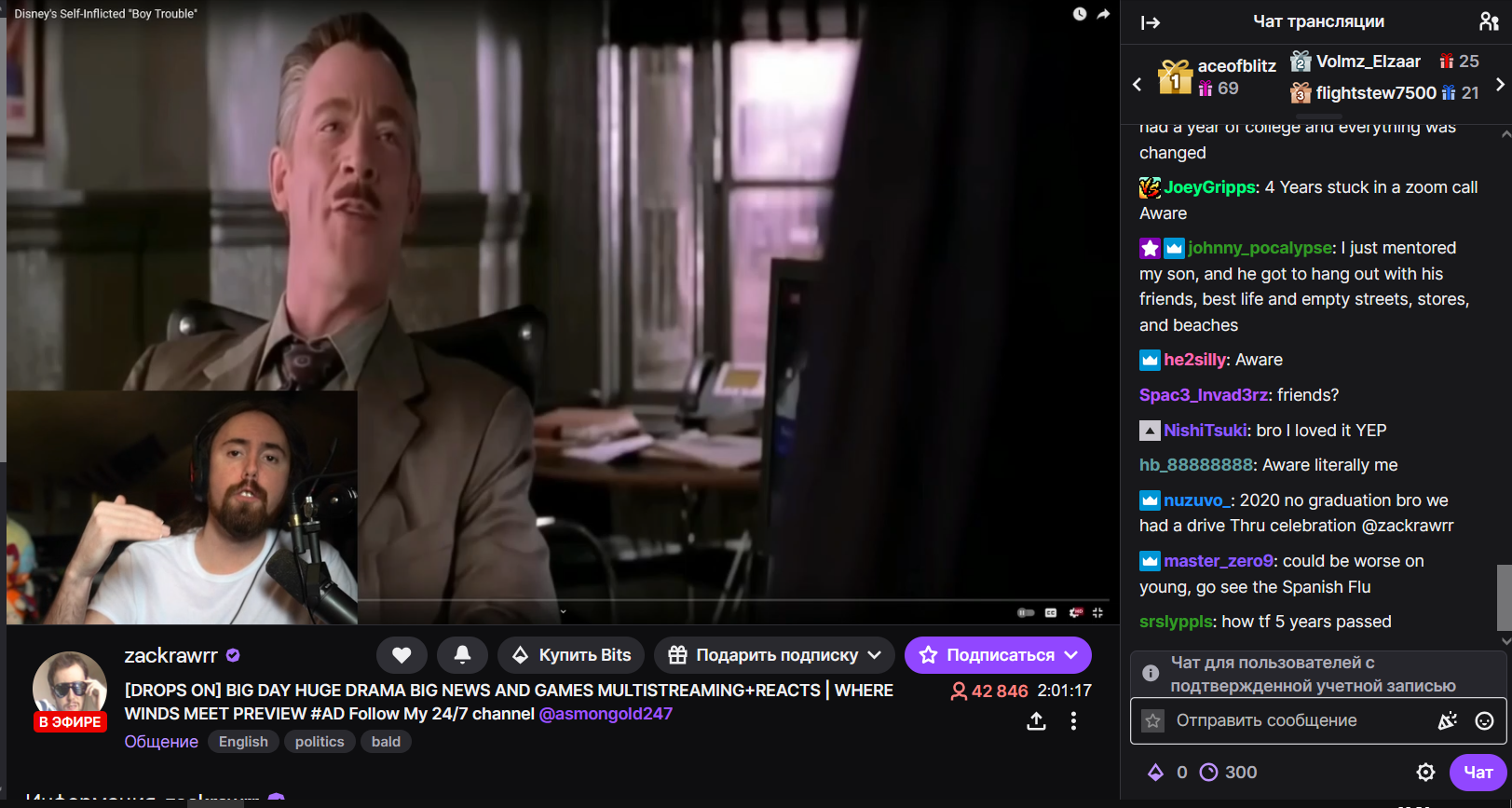Click the embedded video progress bar

[x=733, y=600]
